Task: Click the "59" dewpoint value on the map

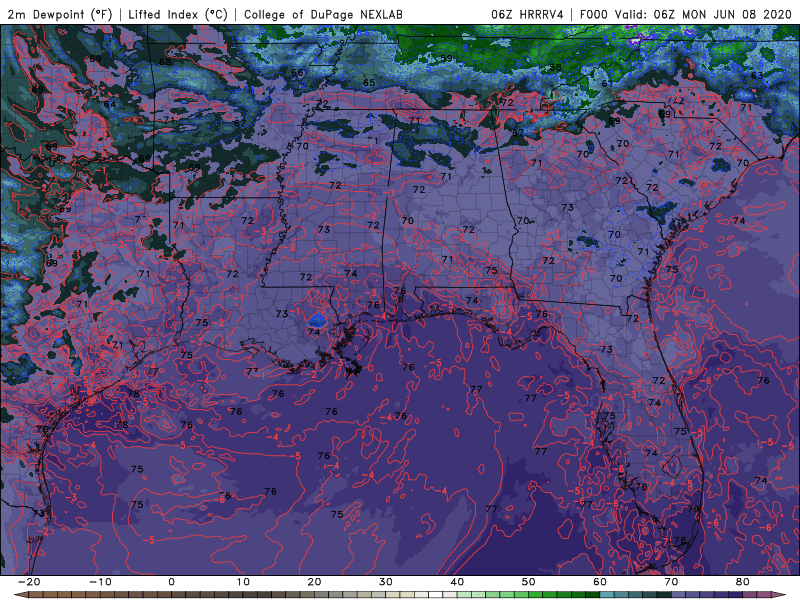Action: (446, 58)
